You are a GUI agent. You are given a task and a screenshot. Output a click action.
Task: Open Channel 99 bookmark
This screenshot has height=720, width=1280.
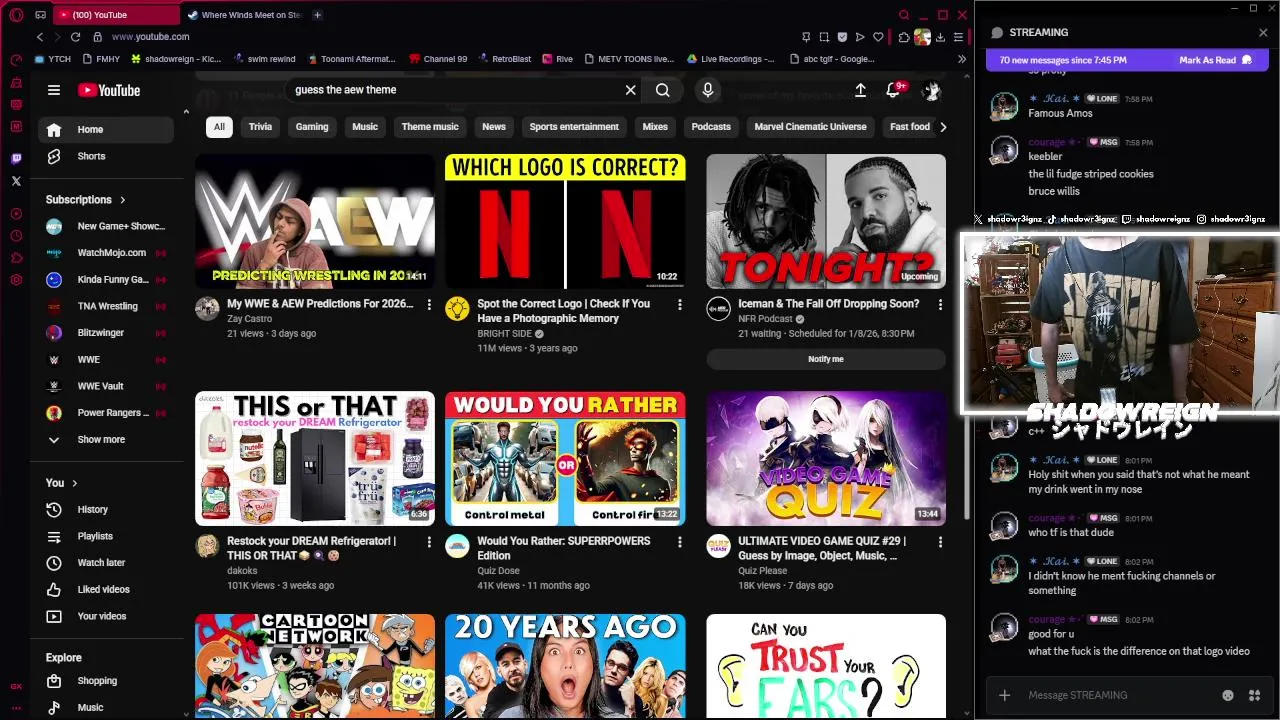pyautogui.click(x=438, y=59)
